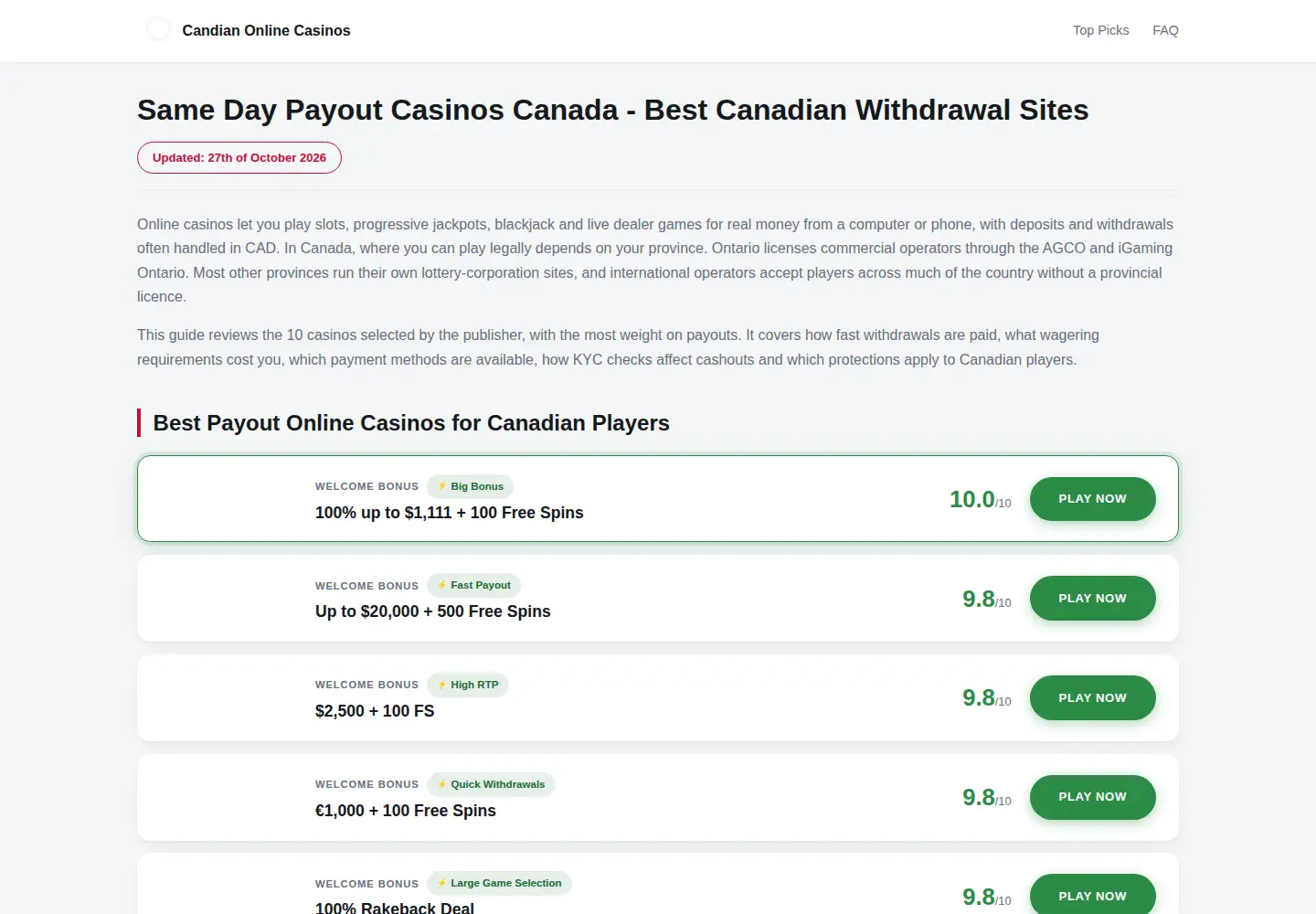Click Play Now for $20,000 + 500 Free Spins offer

1092,598
